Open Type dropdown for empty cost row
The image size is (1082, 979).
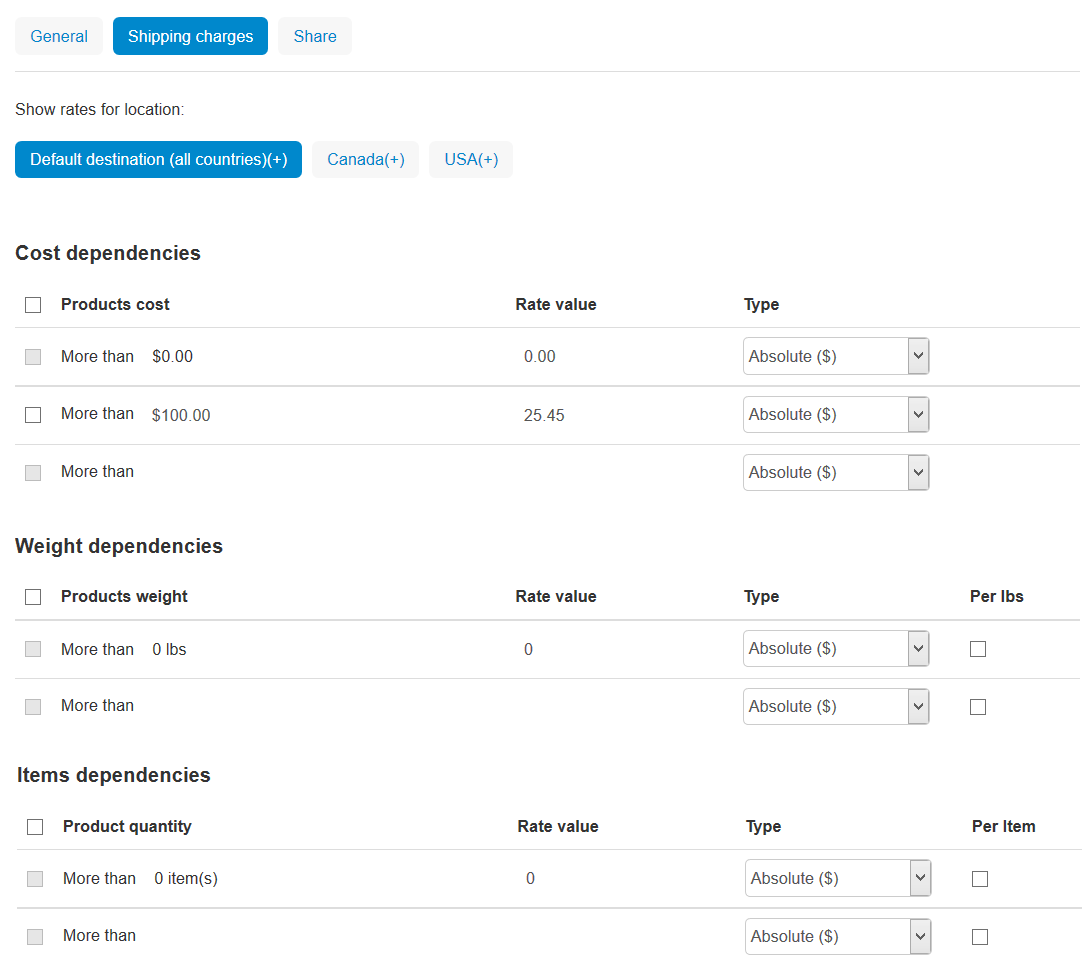click(836, 472)
